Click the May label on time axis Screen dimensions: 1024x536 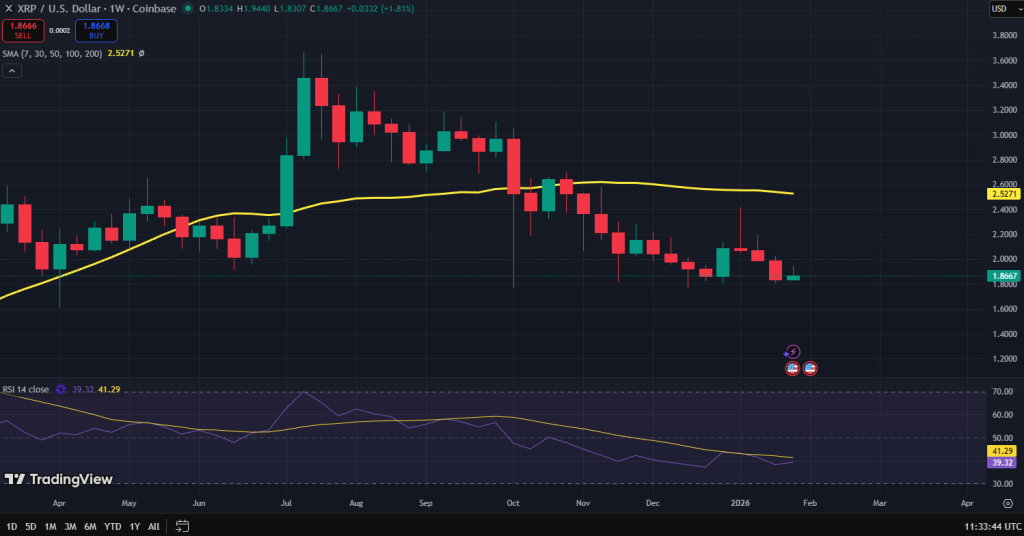point(129,503)
